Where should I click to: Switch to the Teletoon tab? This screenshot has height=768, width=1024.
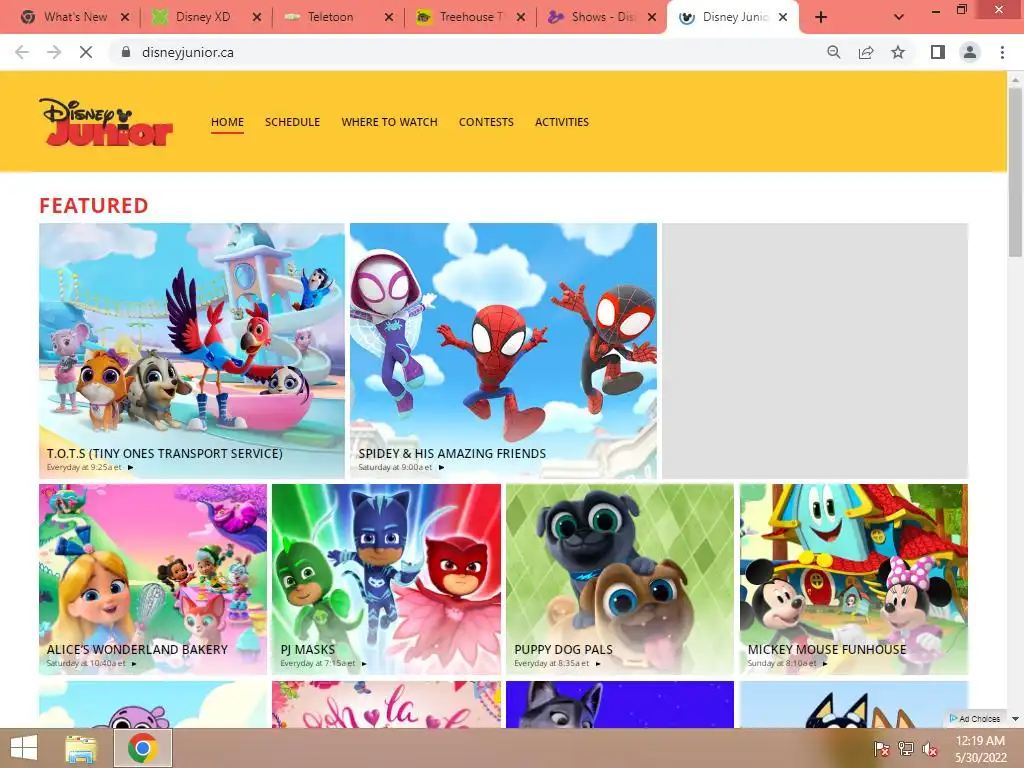point(329,18)
